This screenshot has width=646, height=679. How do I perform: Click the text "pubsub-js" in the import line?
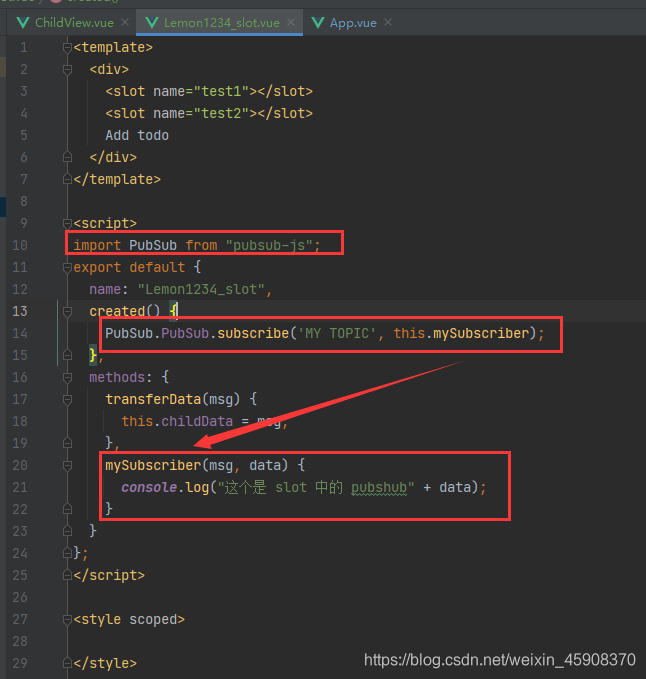269,246
